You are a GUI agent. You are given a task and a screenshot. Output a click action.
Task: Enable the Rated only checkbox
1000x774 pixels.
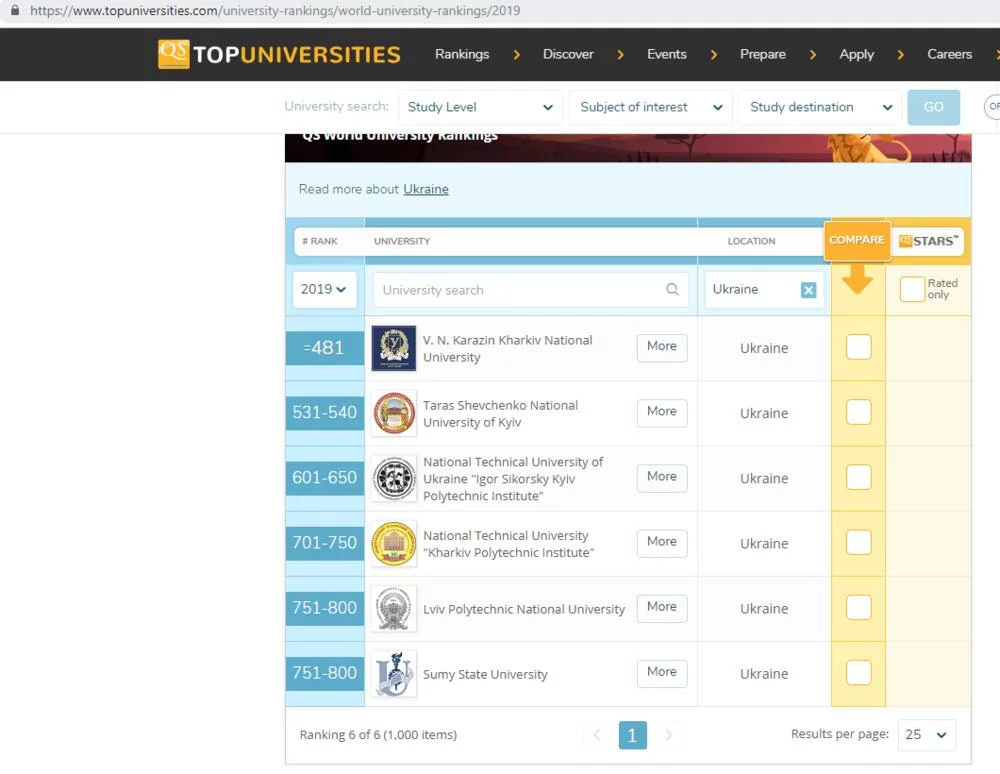click(912, 289)
